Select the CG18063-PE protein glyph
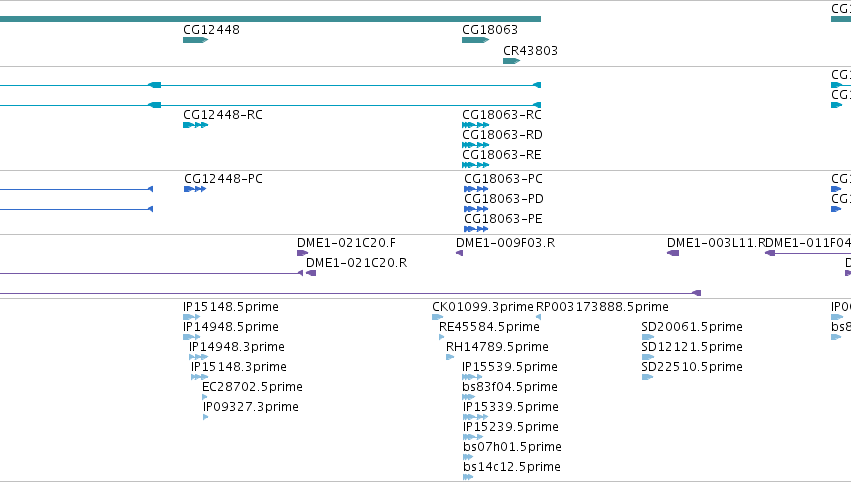The width and height of the screenshot is (851, 482). (x=476, y=229)
